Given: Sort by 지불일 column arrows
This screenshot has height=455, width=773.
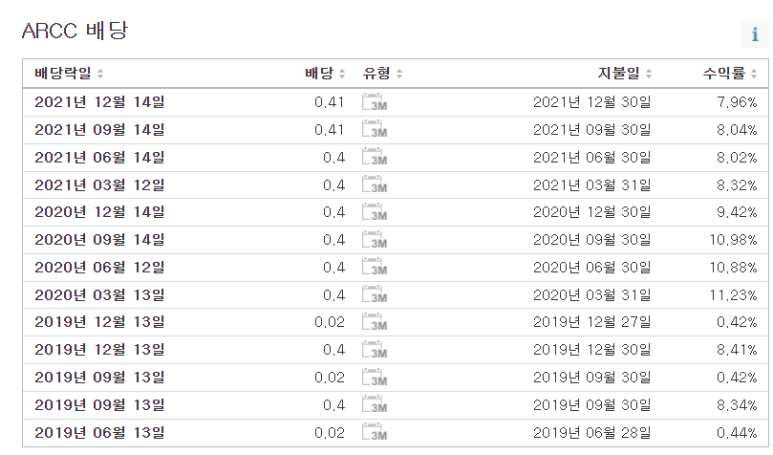Looking at the screenshot, I should tap(649, 74).
